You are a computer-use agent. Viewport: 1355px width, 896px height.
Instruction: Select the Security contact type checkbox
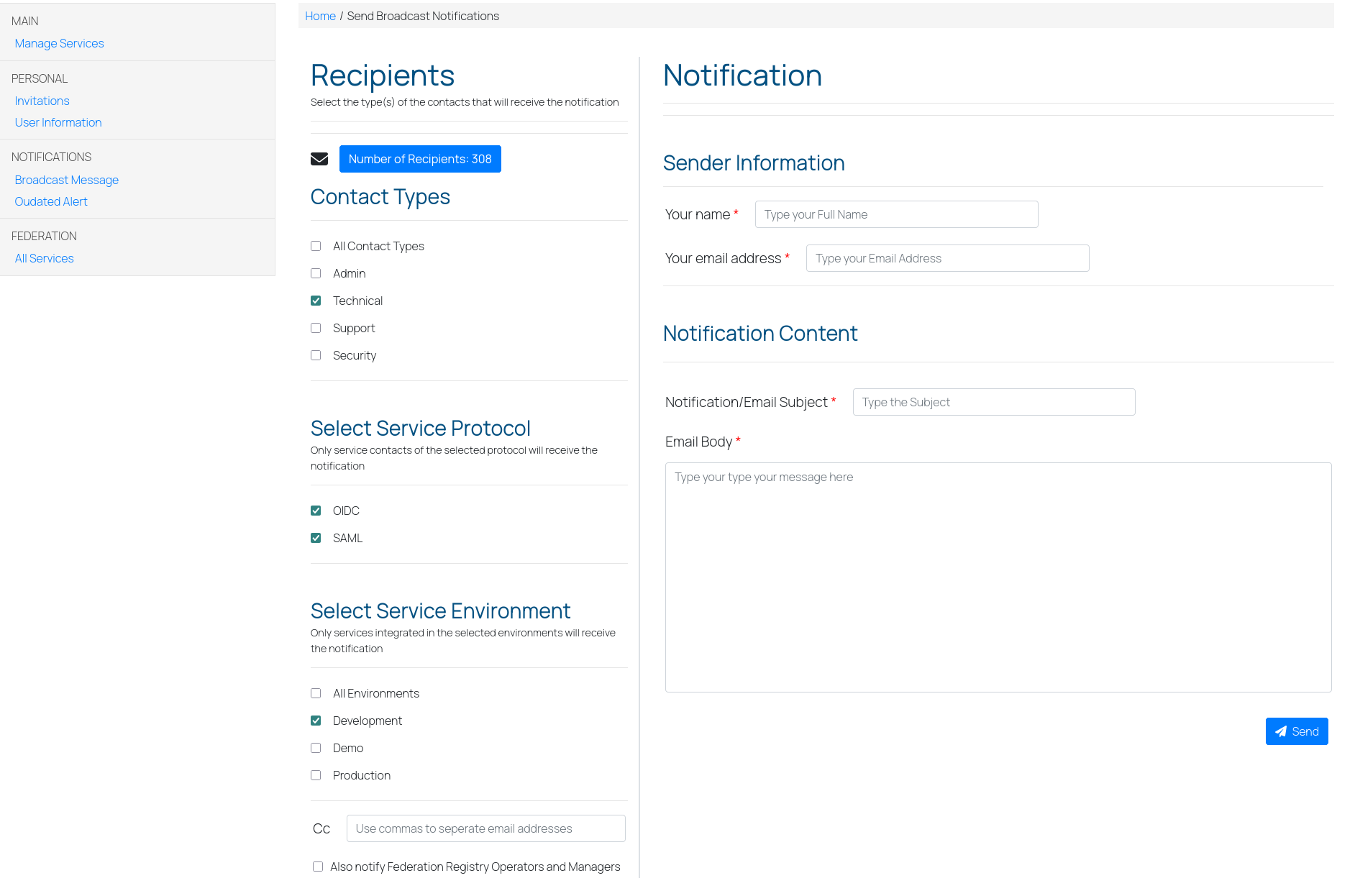pos(316,355)
